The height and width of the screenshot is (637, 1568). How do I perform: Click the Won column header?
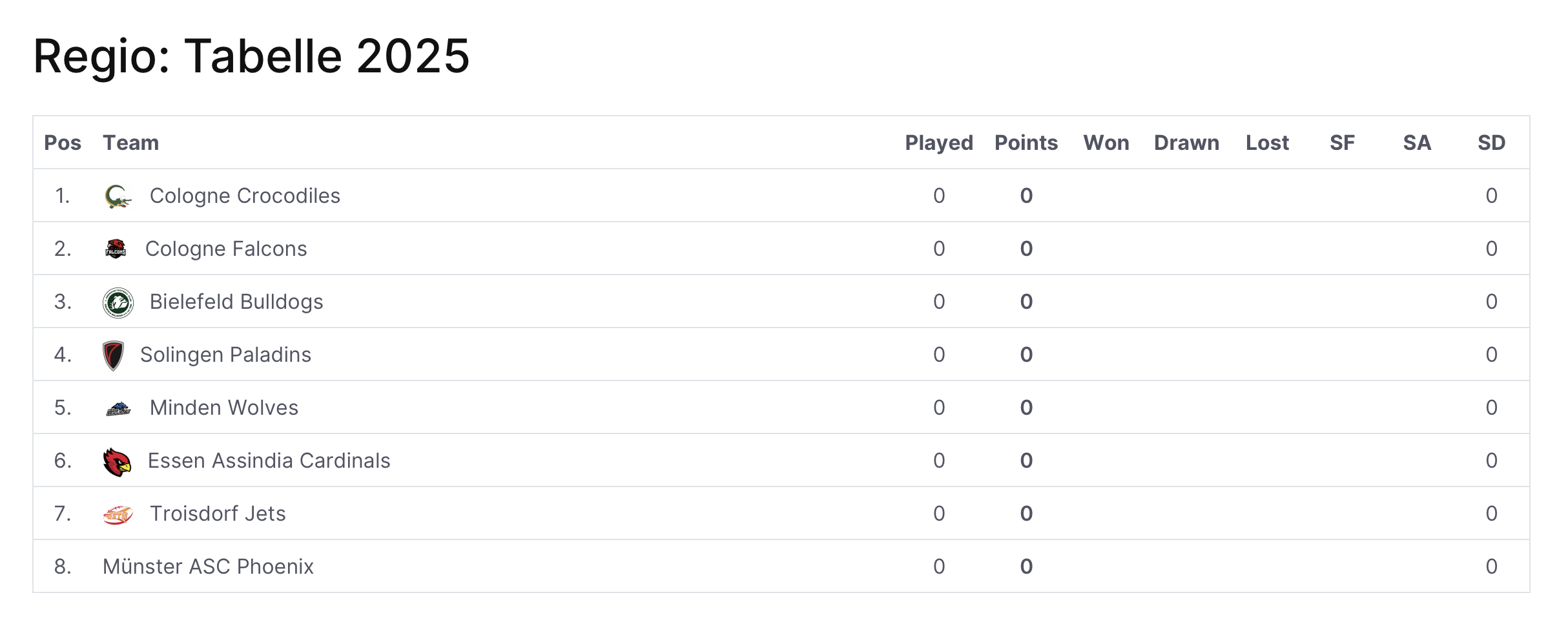coord(1106,143)
